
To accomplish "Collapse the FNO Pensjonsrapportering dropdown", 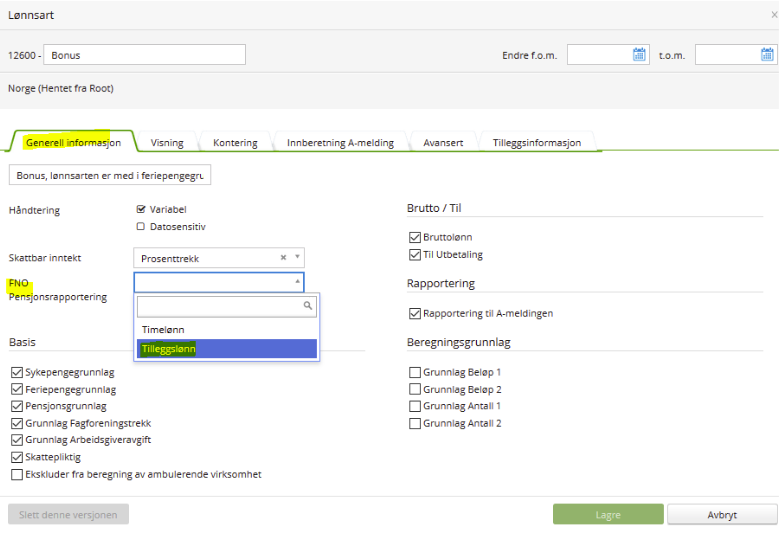I will coord(297,281).
